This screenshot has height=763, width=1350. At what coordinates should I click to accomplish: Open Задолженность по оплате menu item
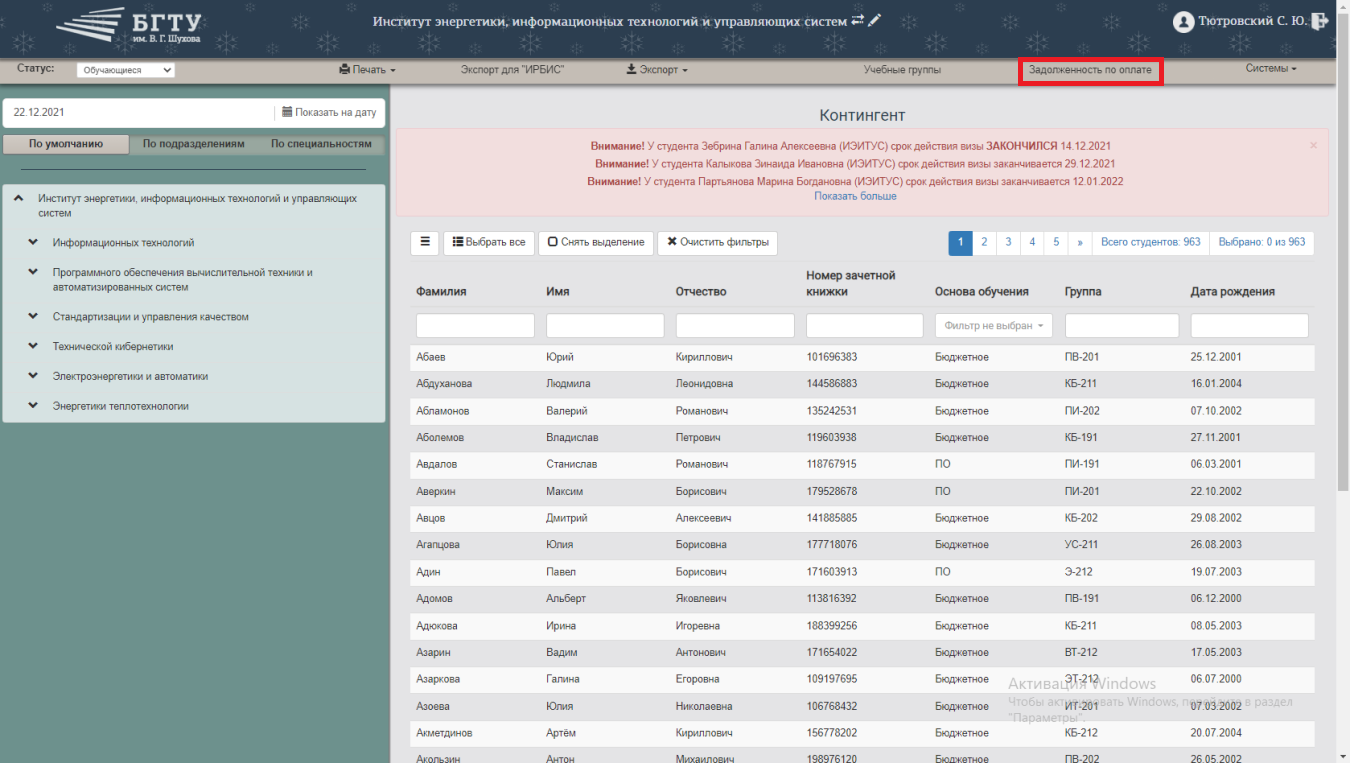point(1090,70)
